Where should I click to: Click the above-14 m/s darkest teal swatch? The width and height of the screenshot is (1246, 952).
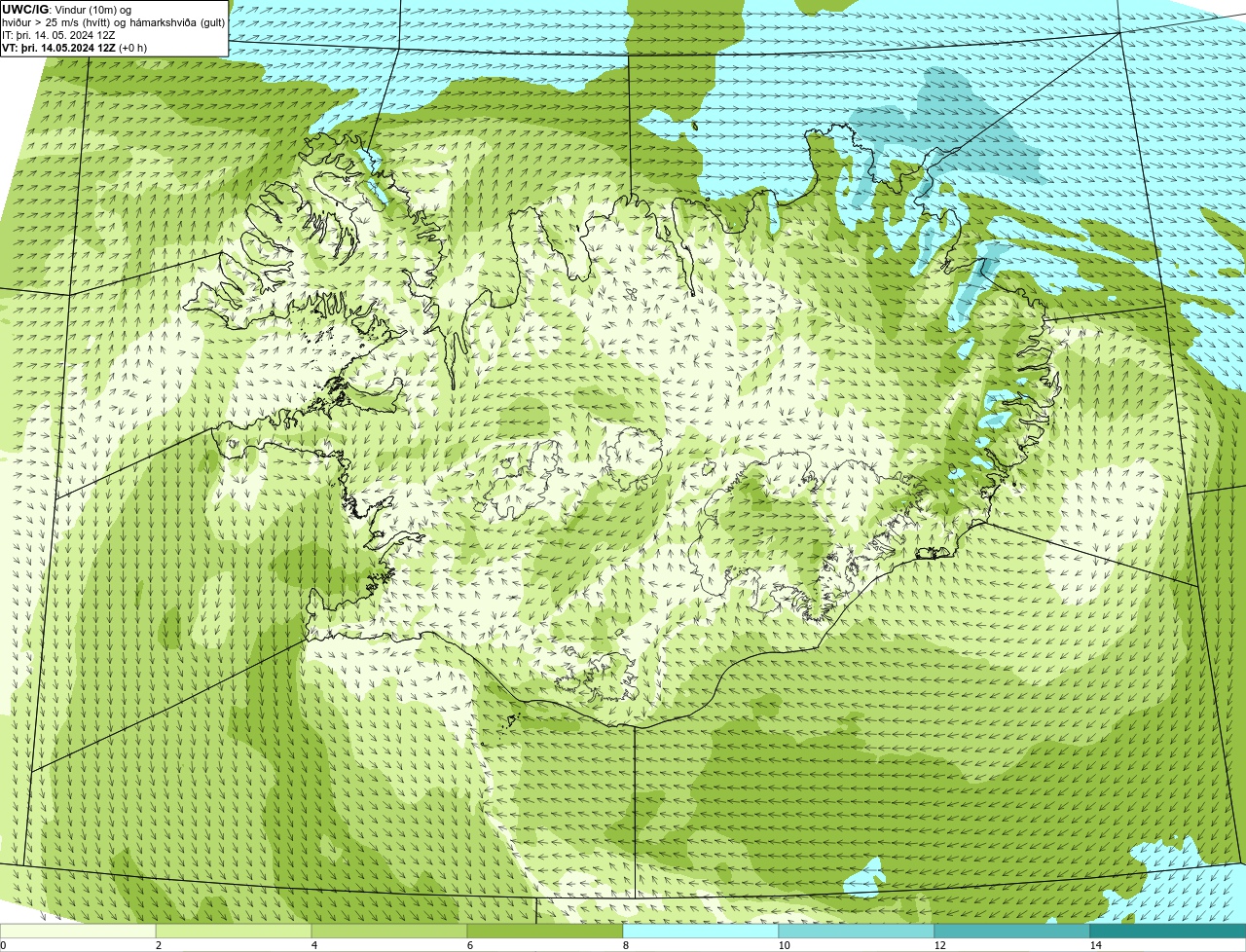click(x=1168, y=931)
